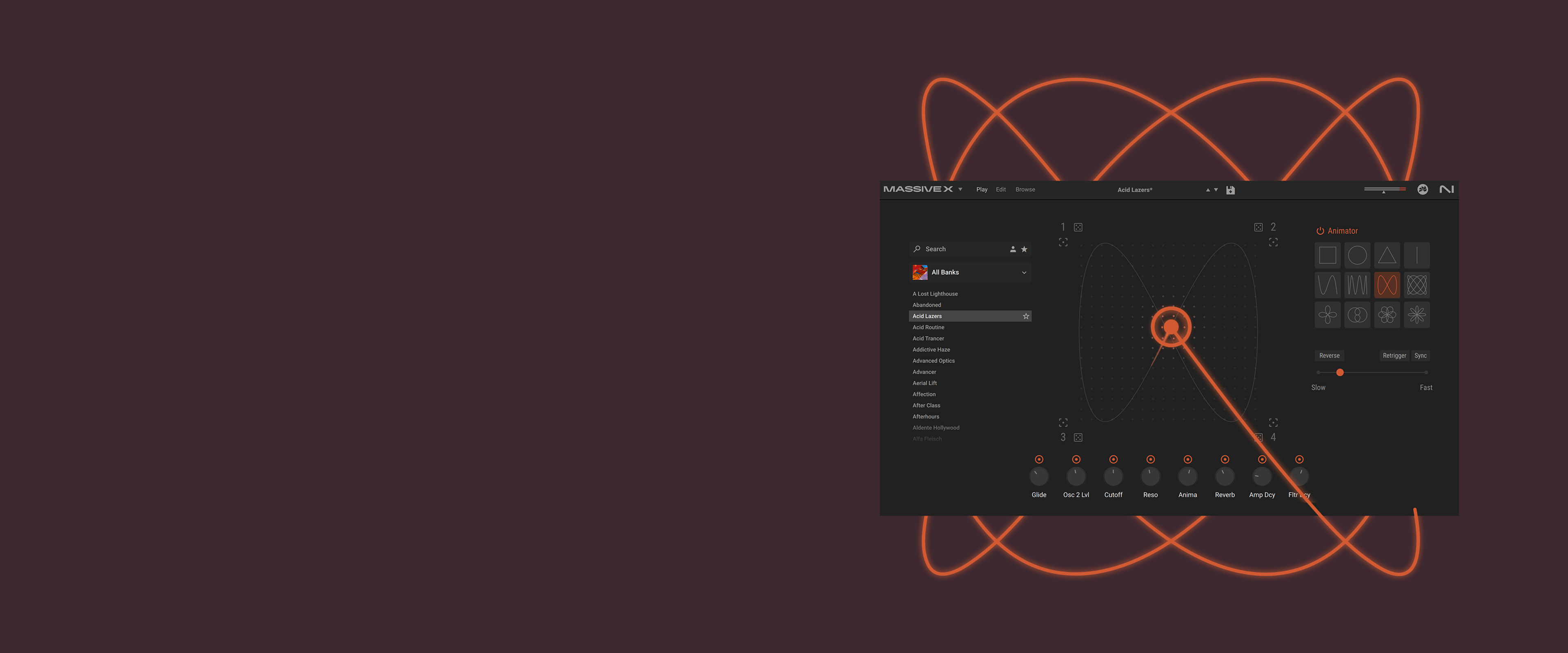Select the overlapping circles animator shape

coord(1357,315)
